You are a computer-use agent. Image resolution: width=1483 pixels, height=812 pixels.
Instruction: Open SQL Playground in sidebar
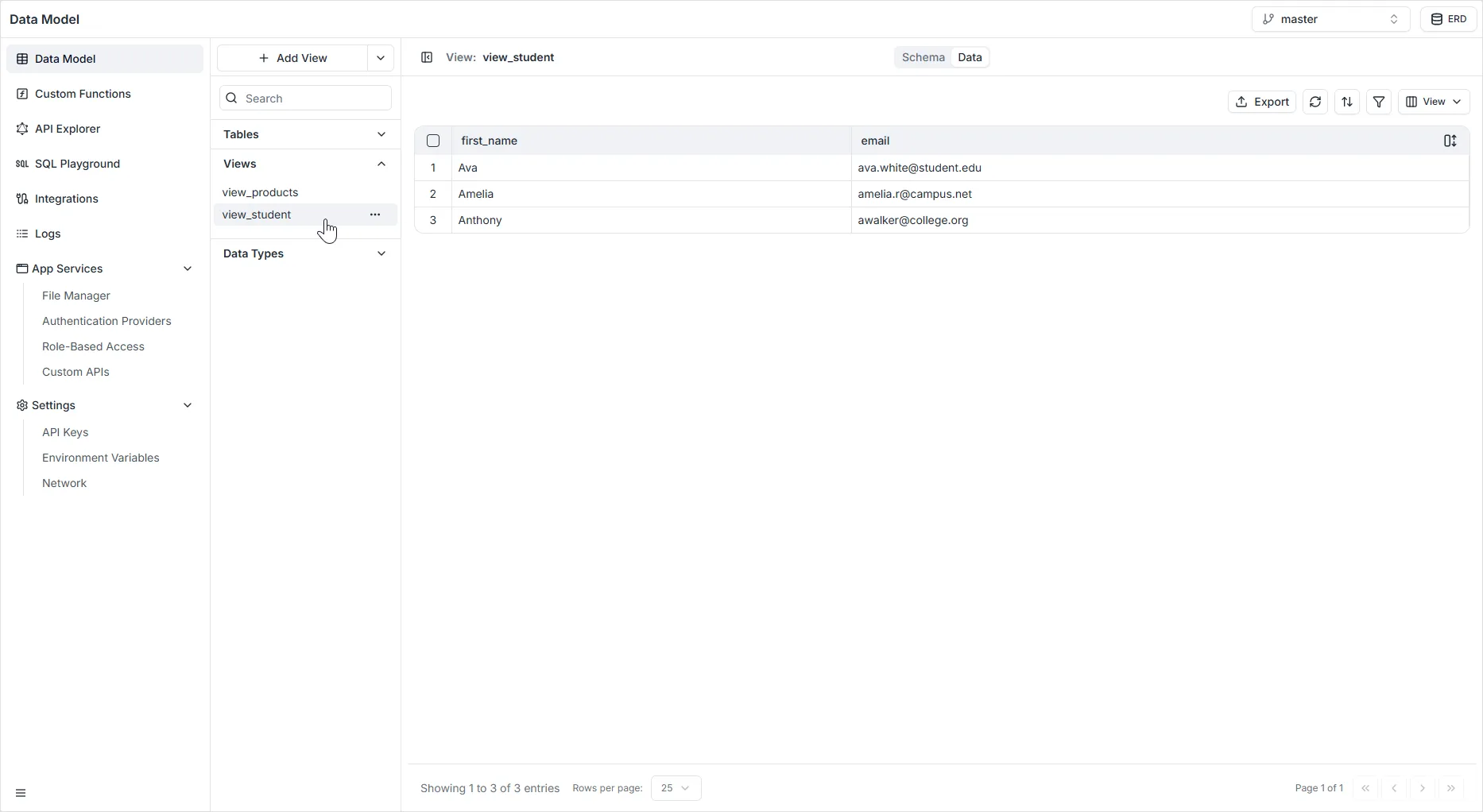tap(77, 164)
